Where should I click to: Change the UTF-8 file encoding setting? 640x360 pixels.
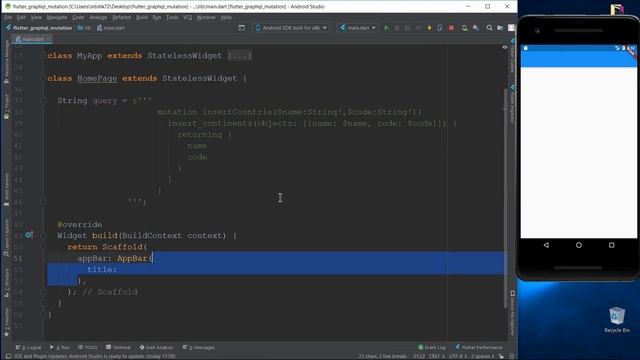pos(458,356)
